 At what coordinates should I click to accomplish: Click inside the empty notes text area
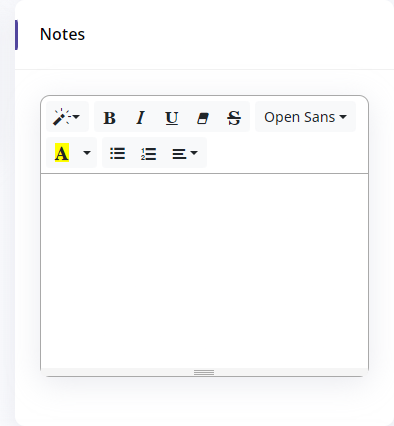coord(204,271)
